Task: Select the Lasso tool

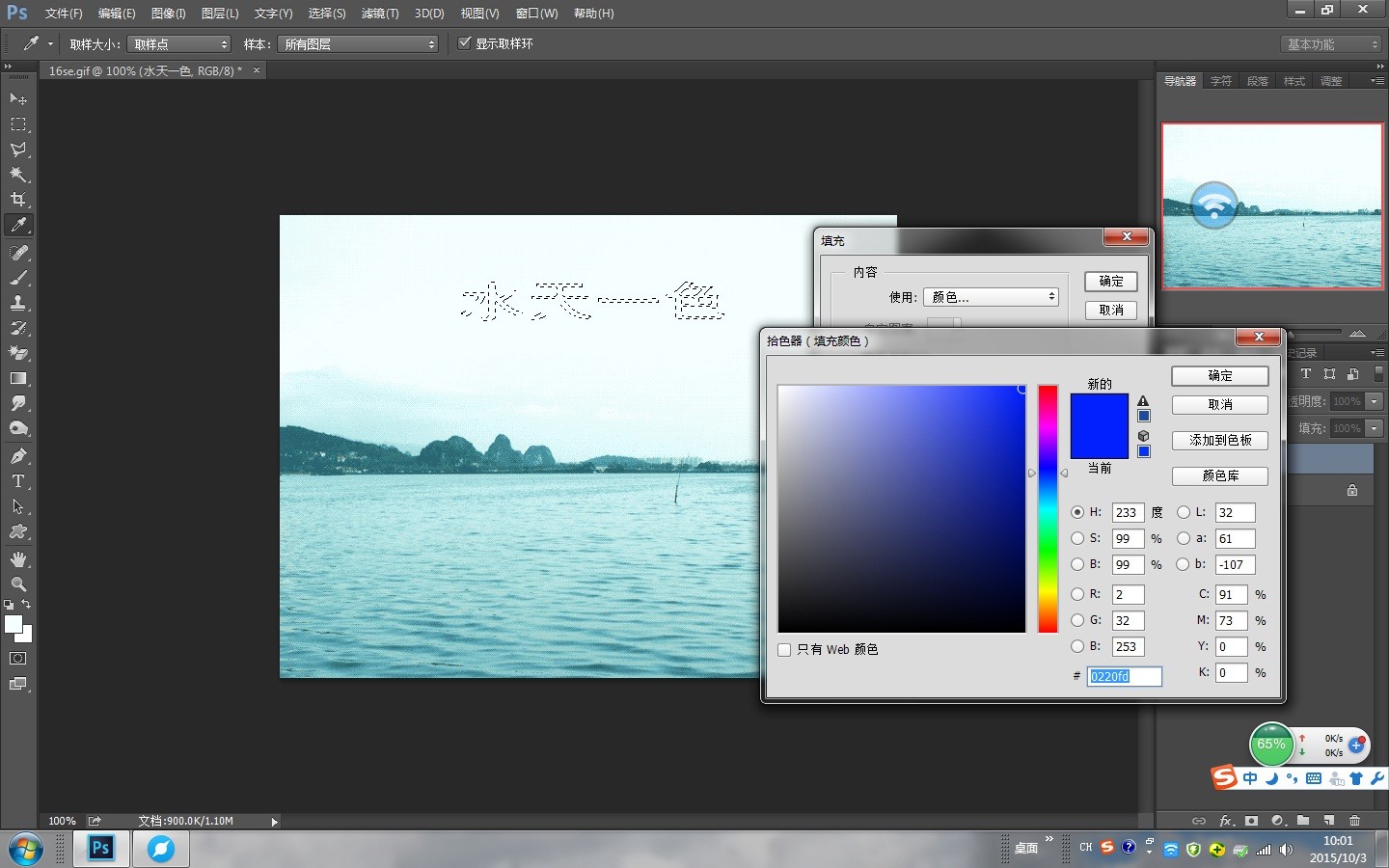Action: tap(18, 149)
